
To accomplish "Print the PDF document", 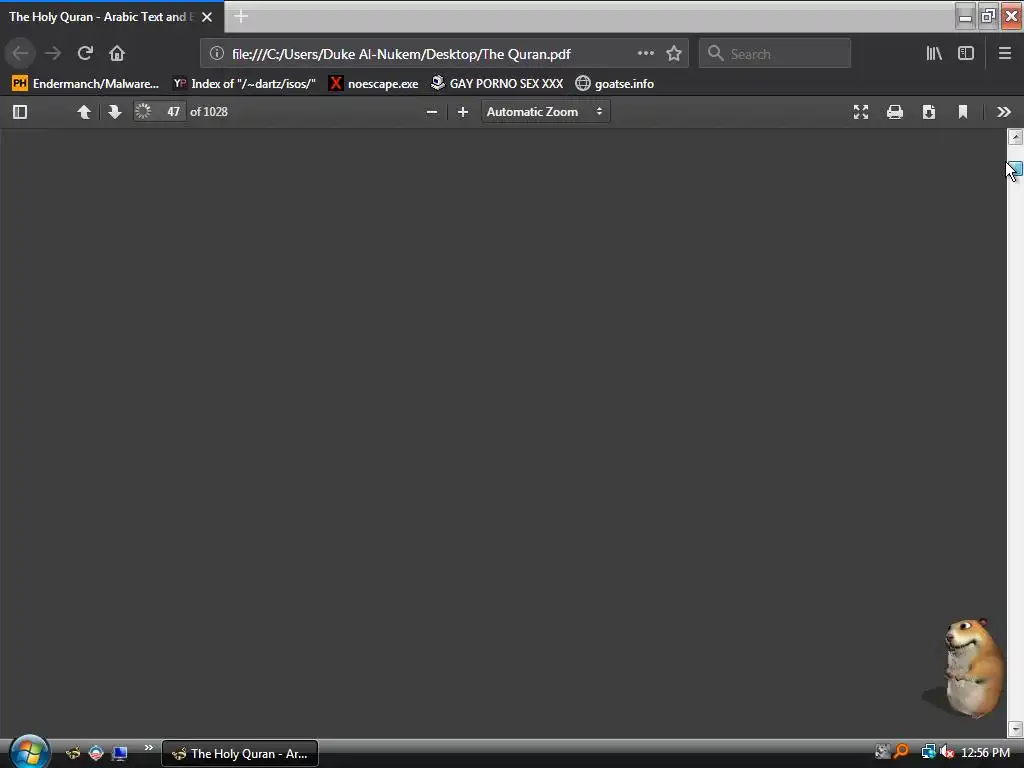I will [895, 112].
